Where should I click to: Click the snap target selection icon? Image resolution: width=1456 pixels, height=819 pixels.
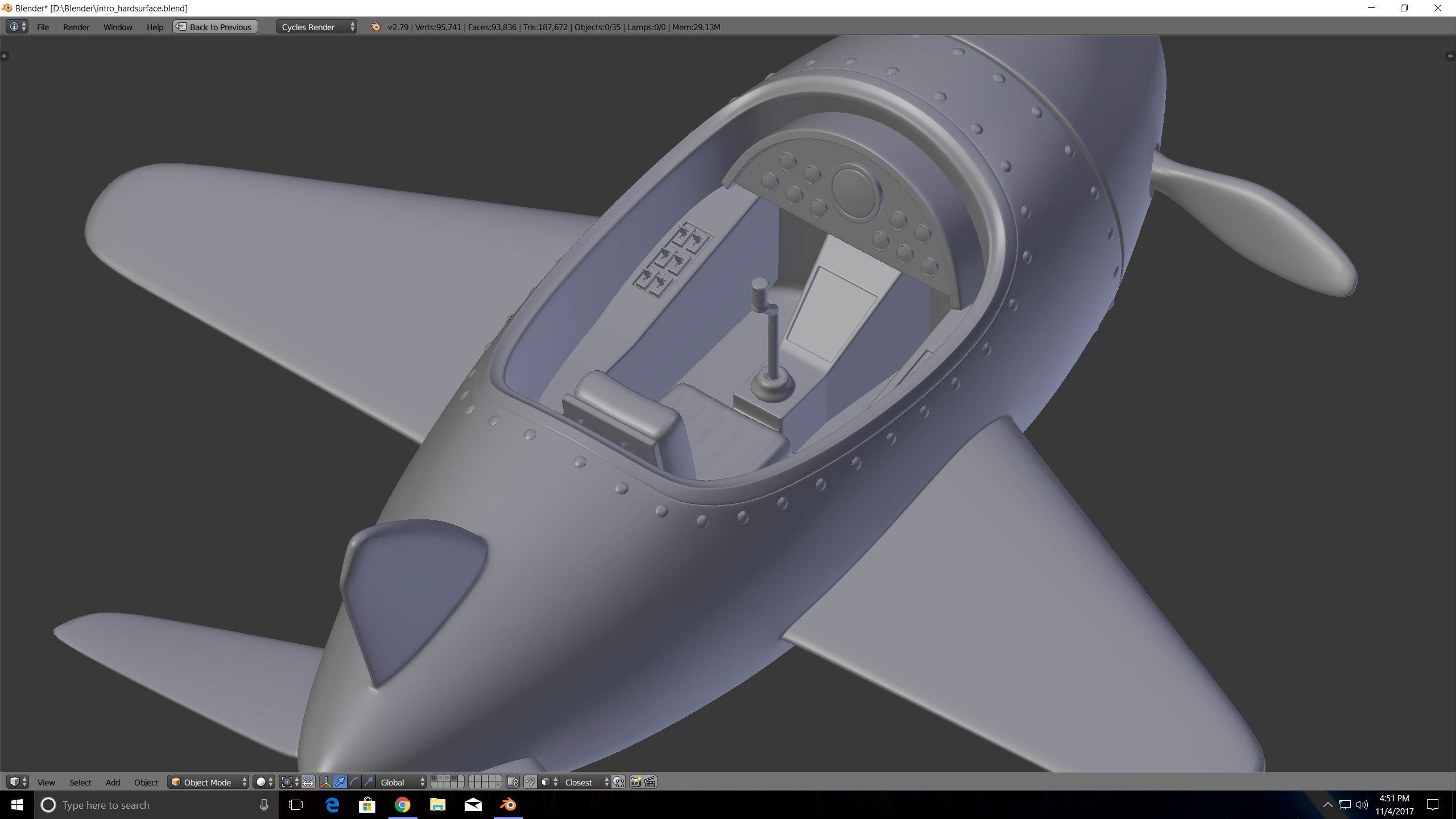click(619, 782)
